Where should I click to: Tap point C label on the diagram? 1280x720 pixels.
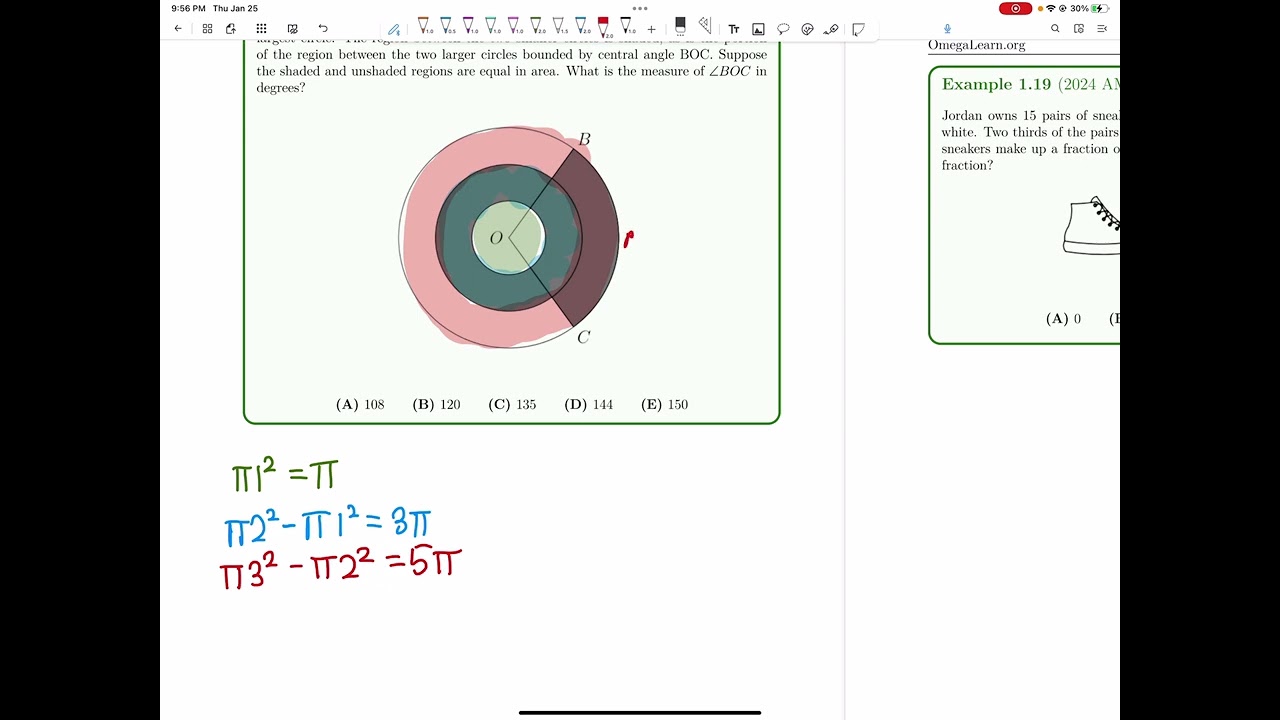coord(584,337)
